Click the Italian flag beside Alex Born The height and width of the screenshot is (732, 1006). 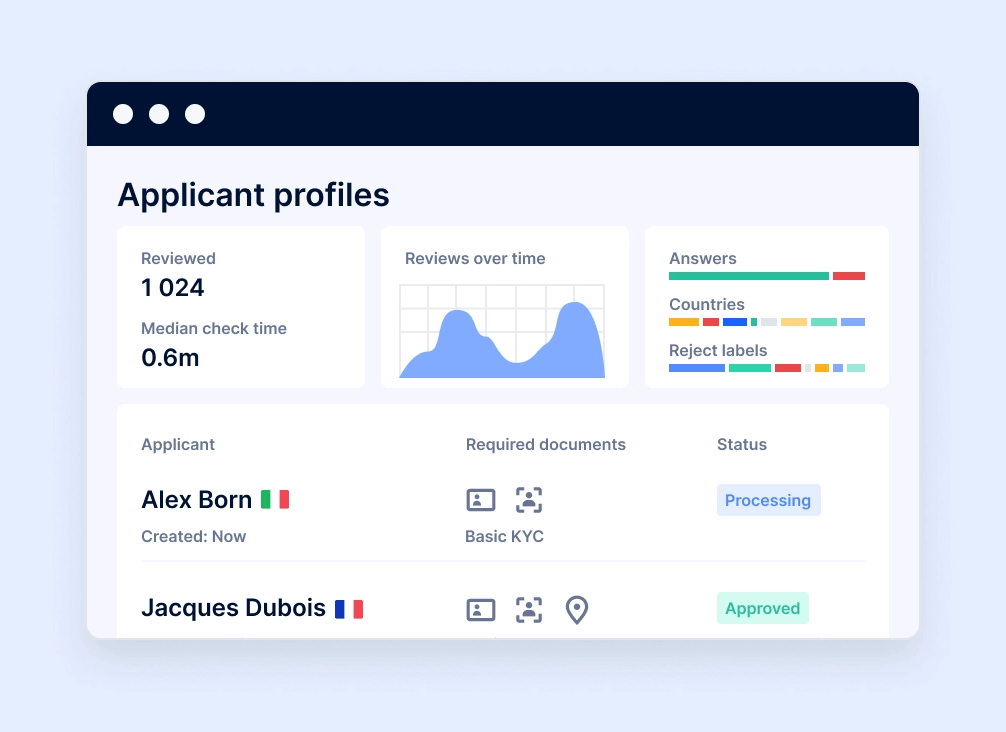[x=275, y=499]
